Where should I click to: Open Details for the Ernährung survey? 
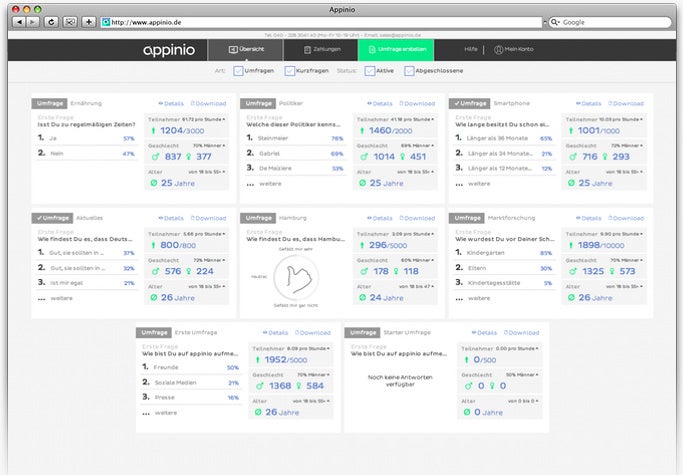tap(171, 104)
